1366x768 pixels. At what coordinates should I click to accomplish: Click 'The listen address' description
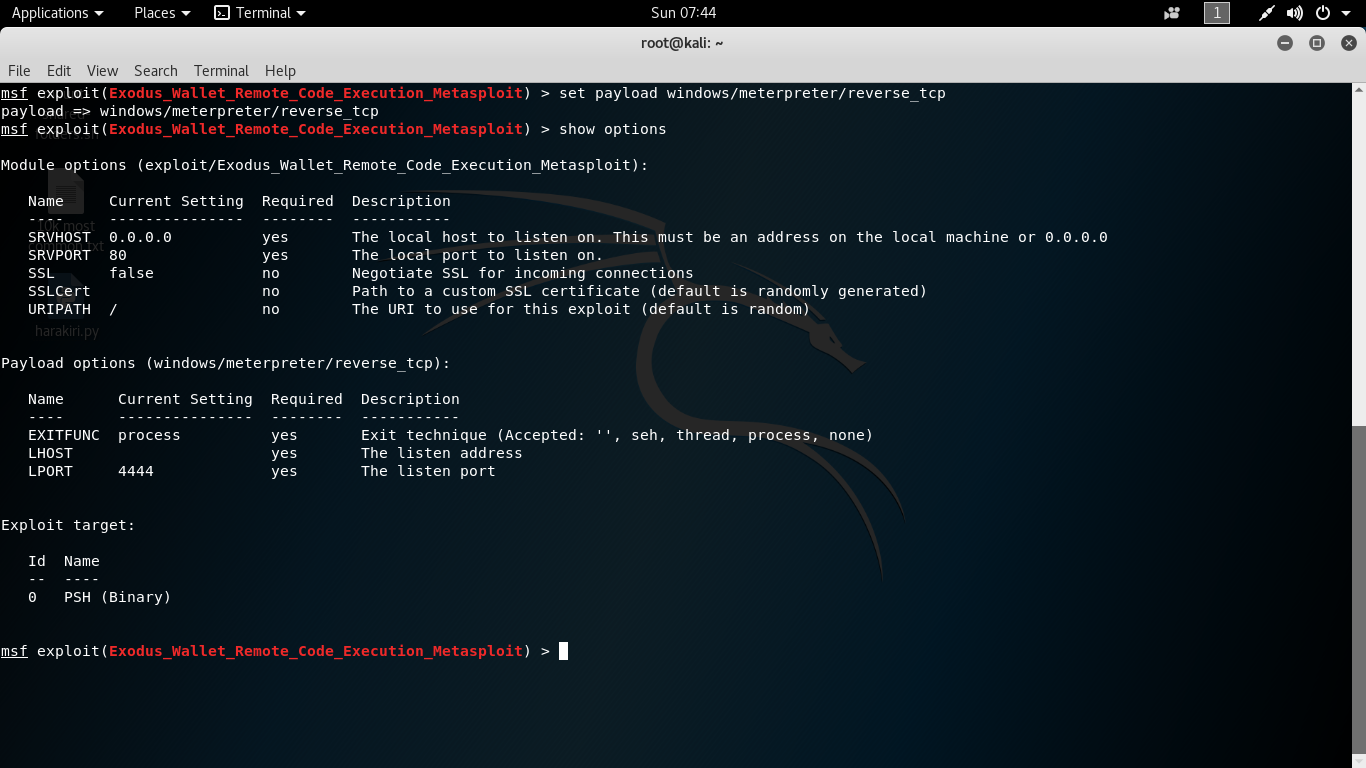click(442, 453)
